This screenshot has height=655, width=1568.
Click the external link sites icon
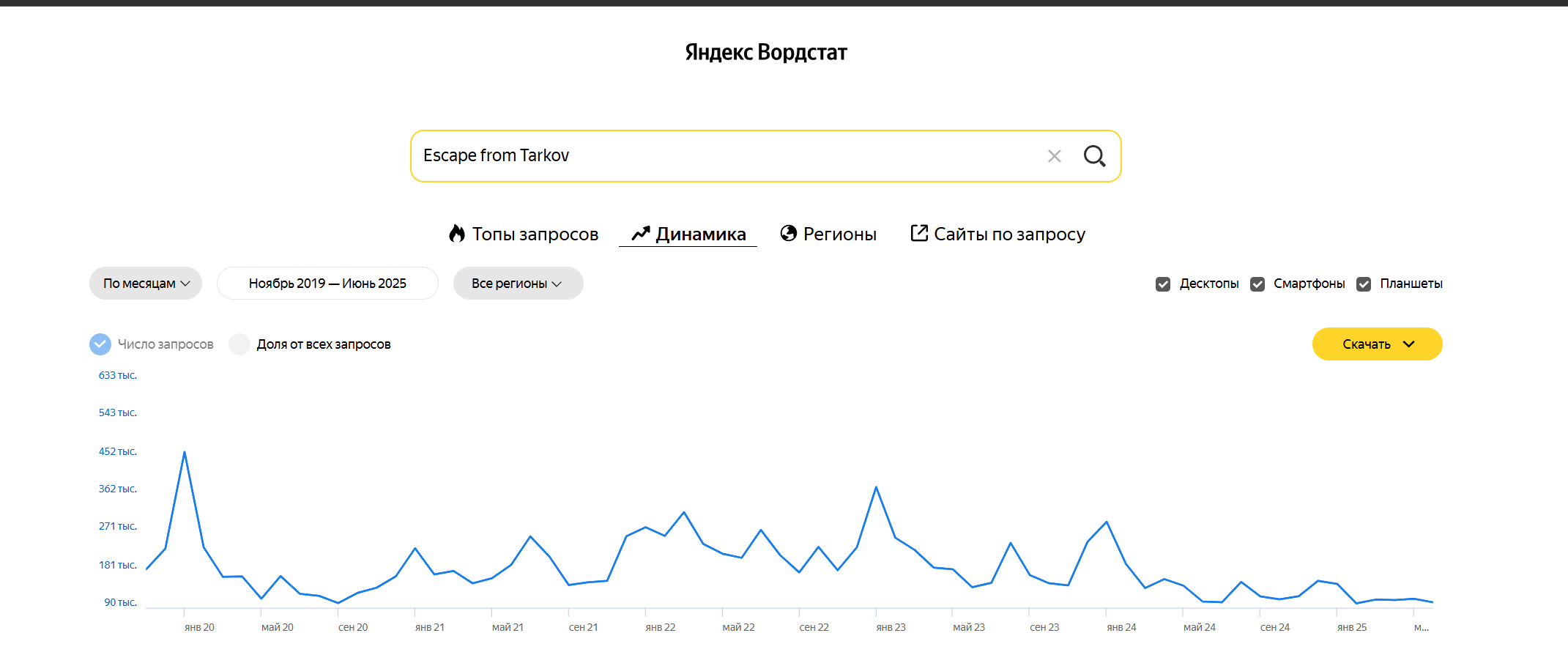918,233
